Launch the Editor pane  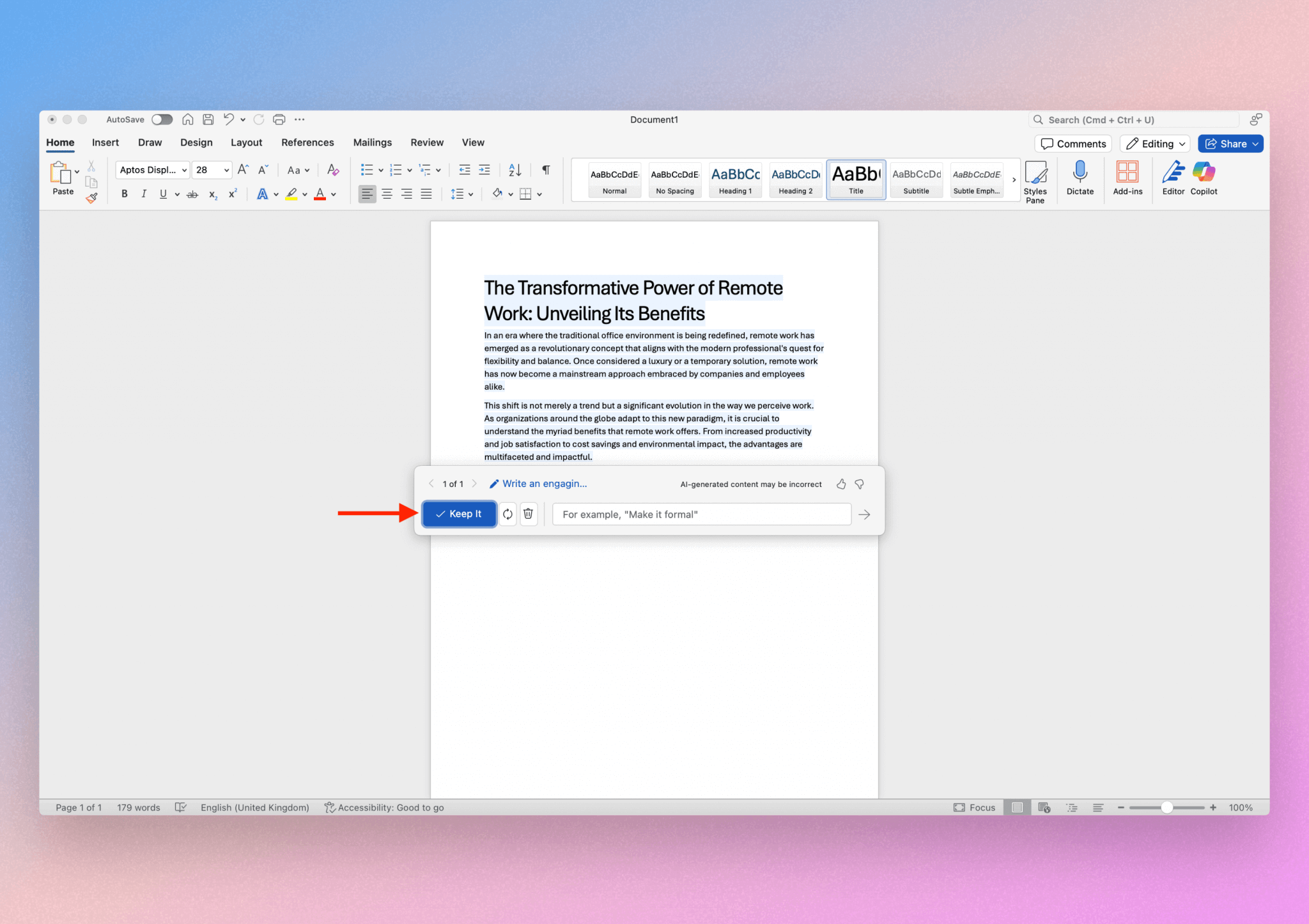coord(1172,180)
